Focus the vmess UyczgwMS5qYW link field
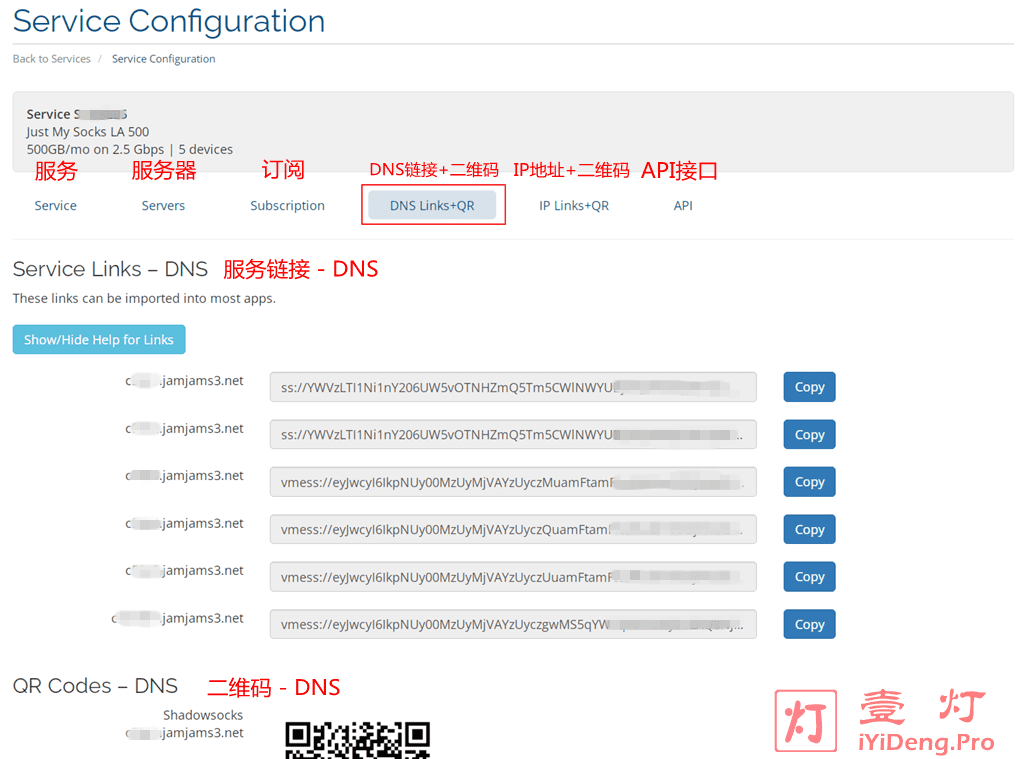The width and height of the screenshot is (1024, 759). point(513,624)
